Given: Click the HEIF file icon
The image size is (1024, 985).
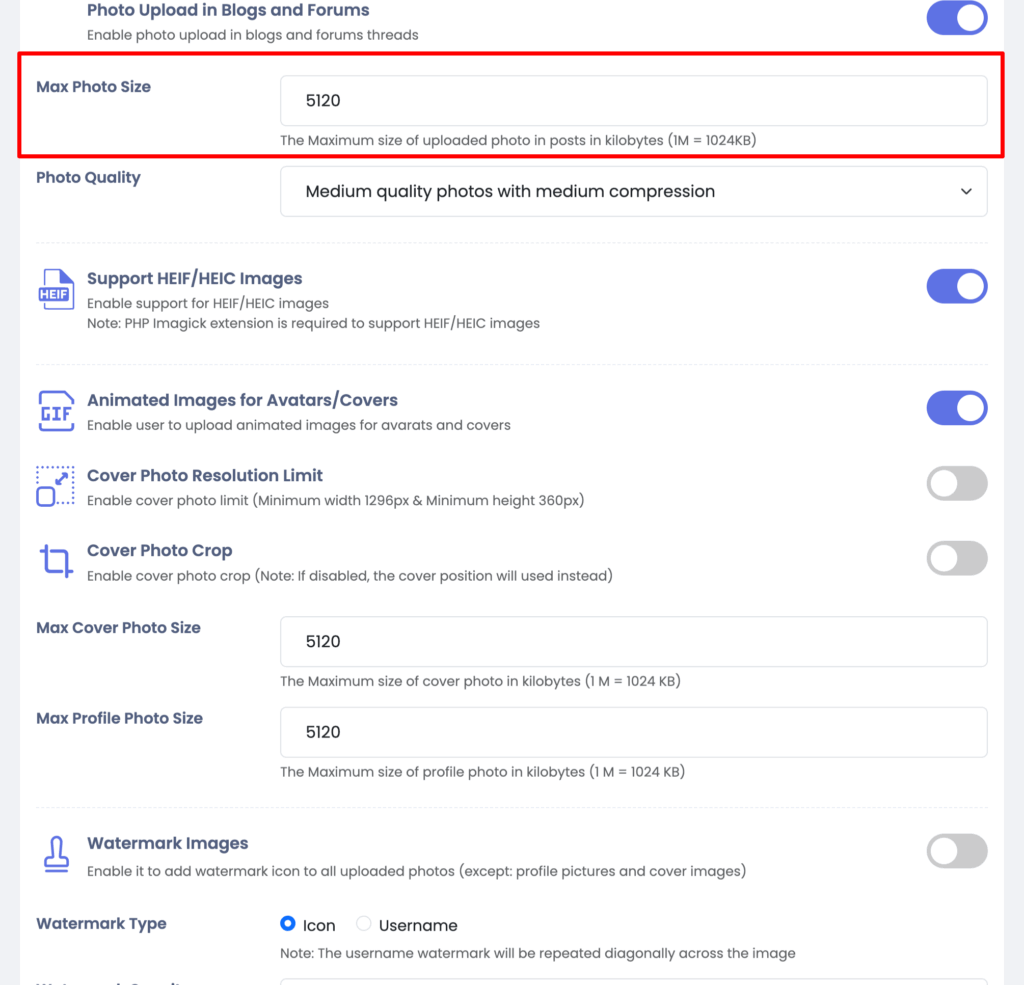Looking at the screenshot, I should 56,289.
